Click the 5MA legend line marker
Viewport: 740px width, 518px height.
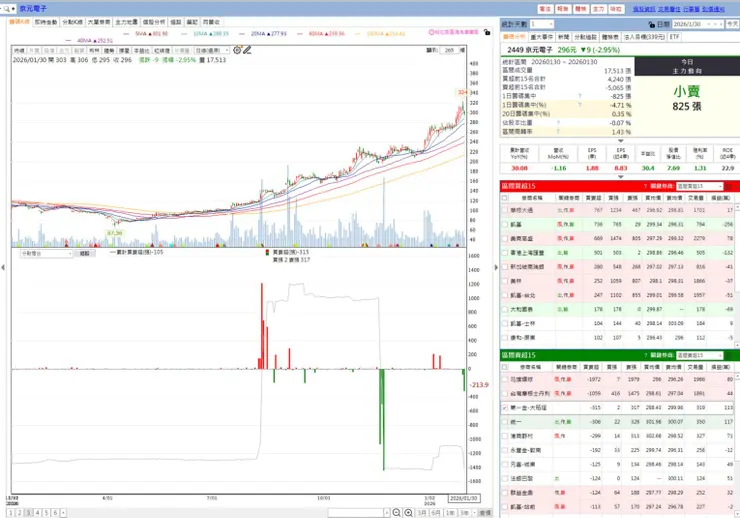126,34
